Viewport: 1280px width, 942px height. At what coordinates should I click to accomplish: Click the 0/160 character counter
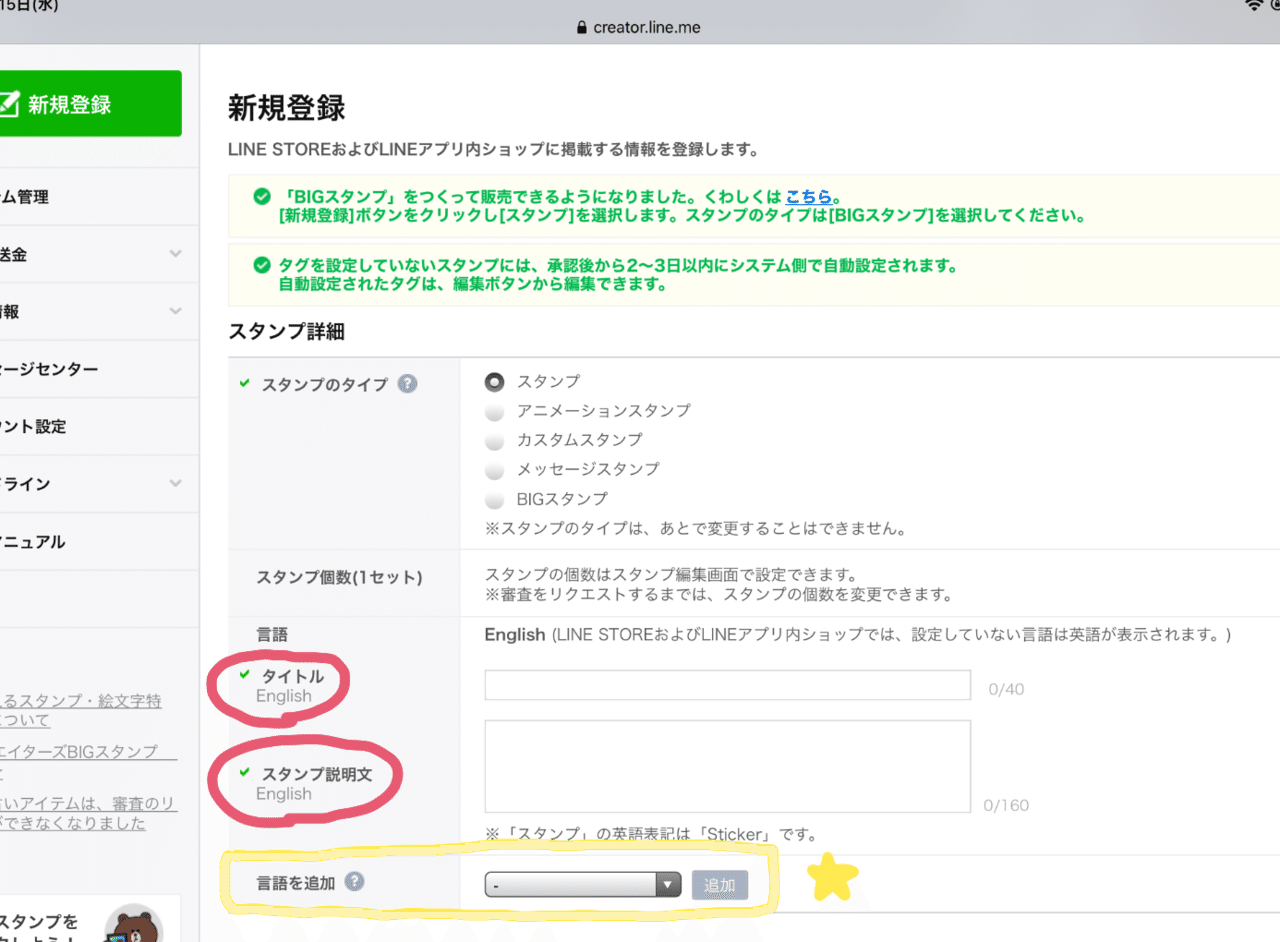(1006, 805)
